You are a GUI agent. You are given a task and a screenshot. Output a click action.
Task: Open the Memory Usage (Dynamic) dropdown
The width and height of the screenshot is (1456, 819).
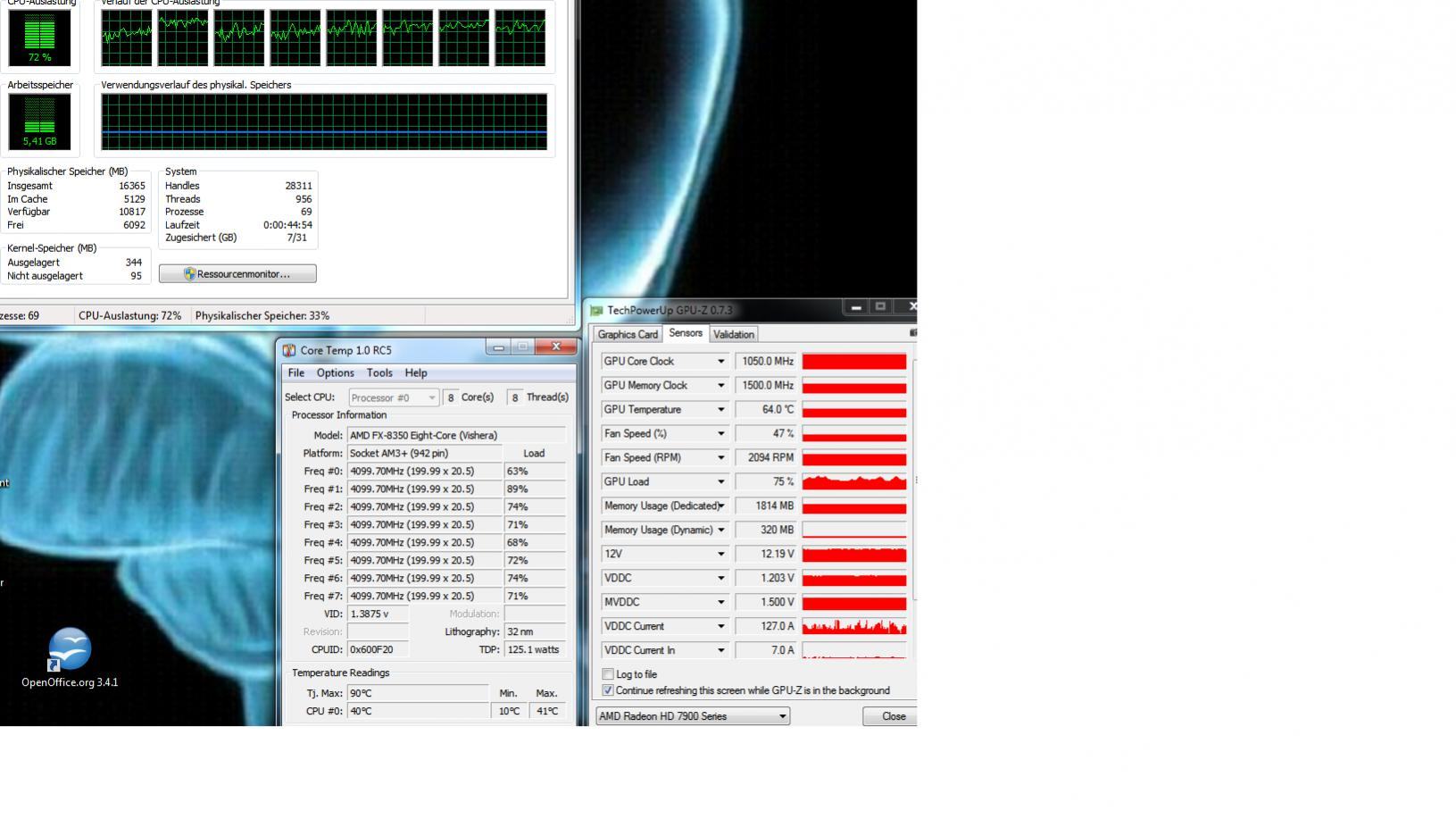click(x=721, y=531)
